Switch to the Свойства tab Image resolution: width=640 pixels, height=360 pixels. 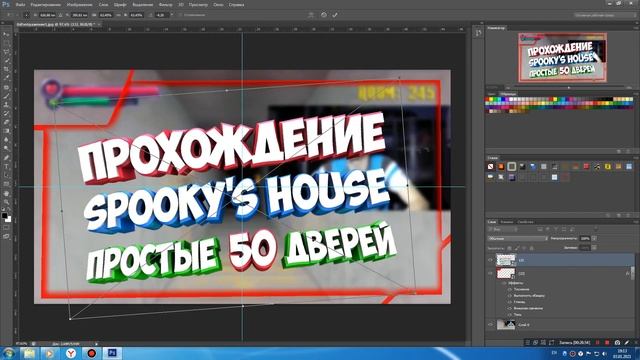click(525, 222)
